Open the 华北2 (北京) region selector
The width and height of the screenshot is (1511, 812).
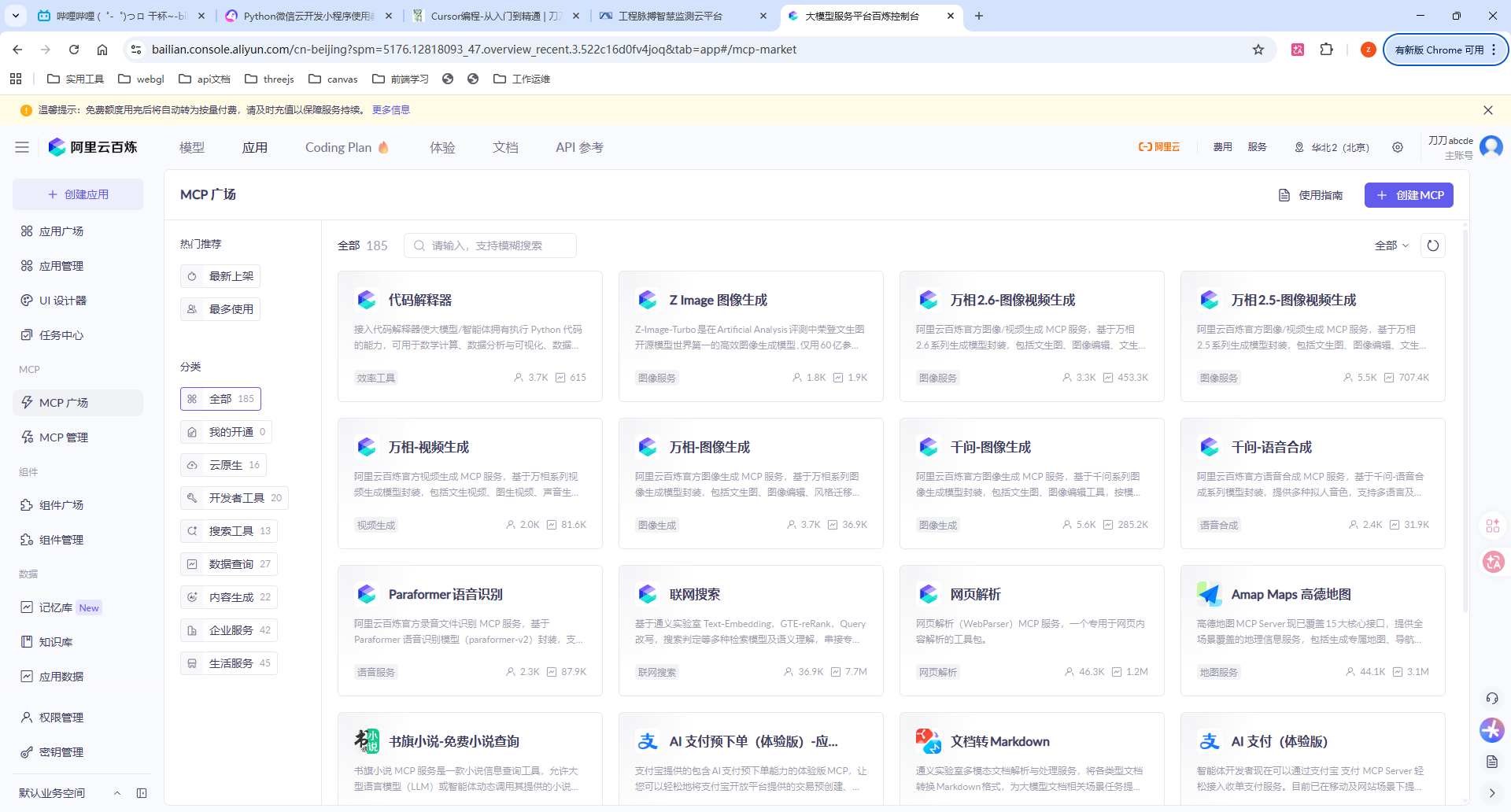click(1332, 147)
